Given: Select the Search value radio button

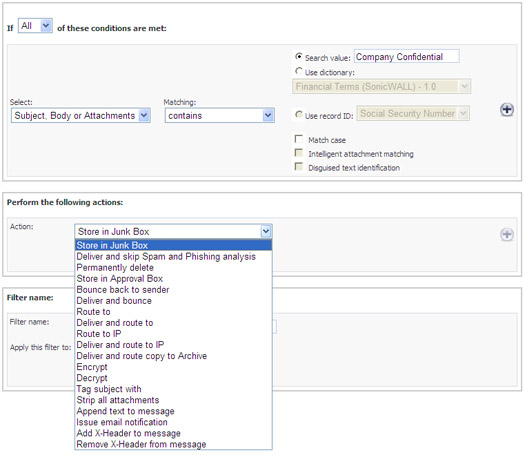Looking at the screenshot, I should tap(299, 57).
